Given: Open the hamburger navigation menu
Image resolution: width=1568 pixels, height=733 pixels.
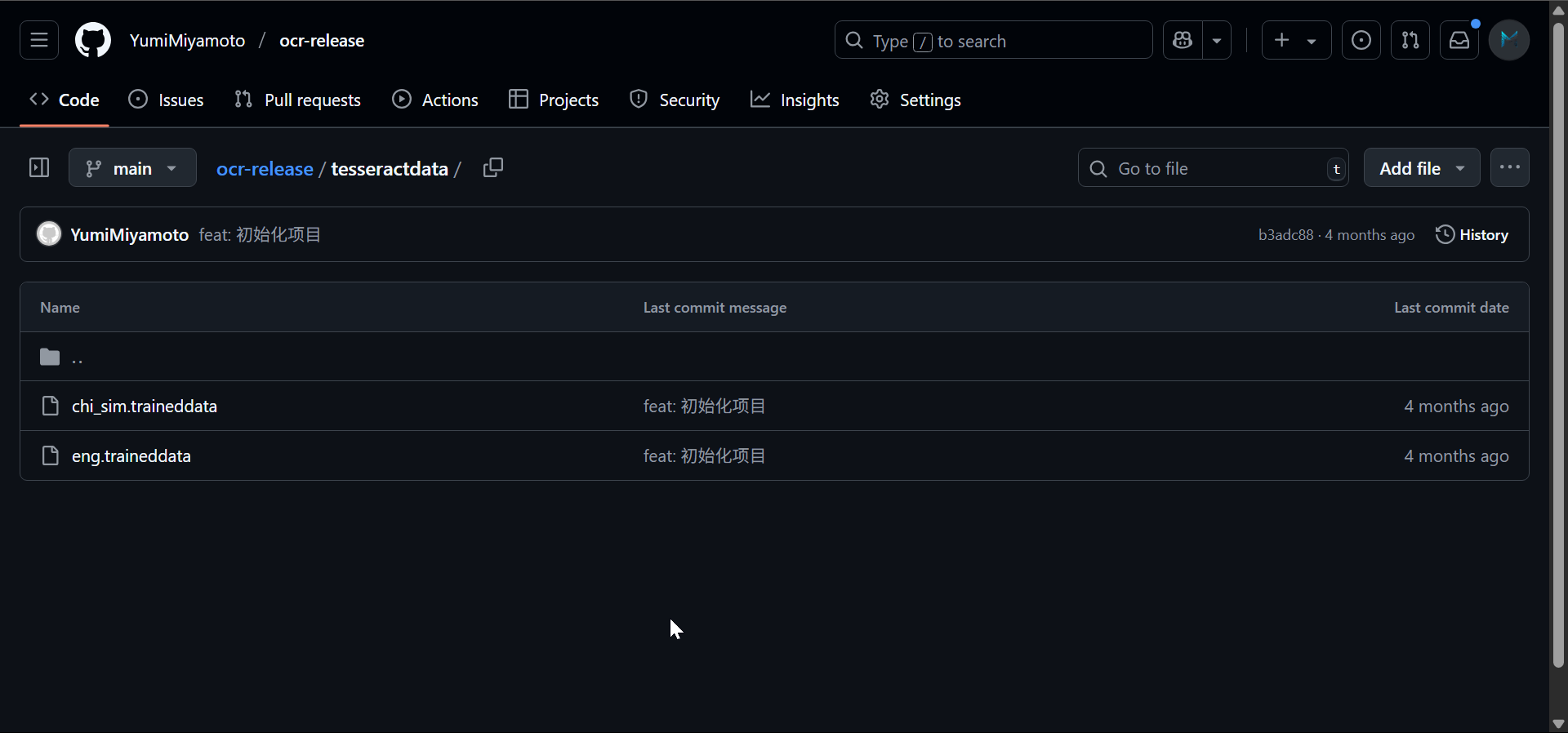Looking at the screenshot, I should 39,40.
